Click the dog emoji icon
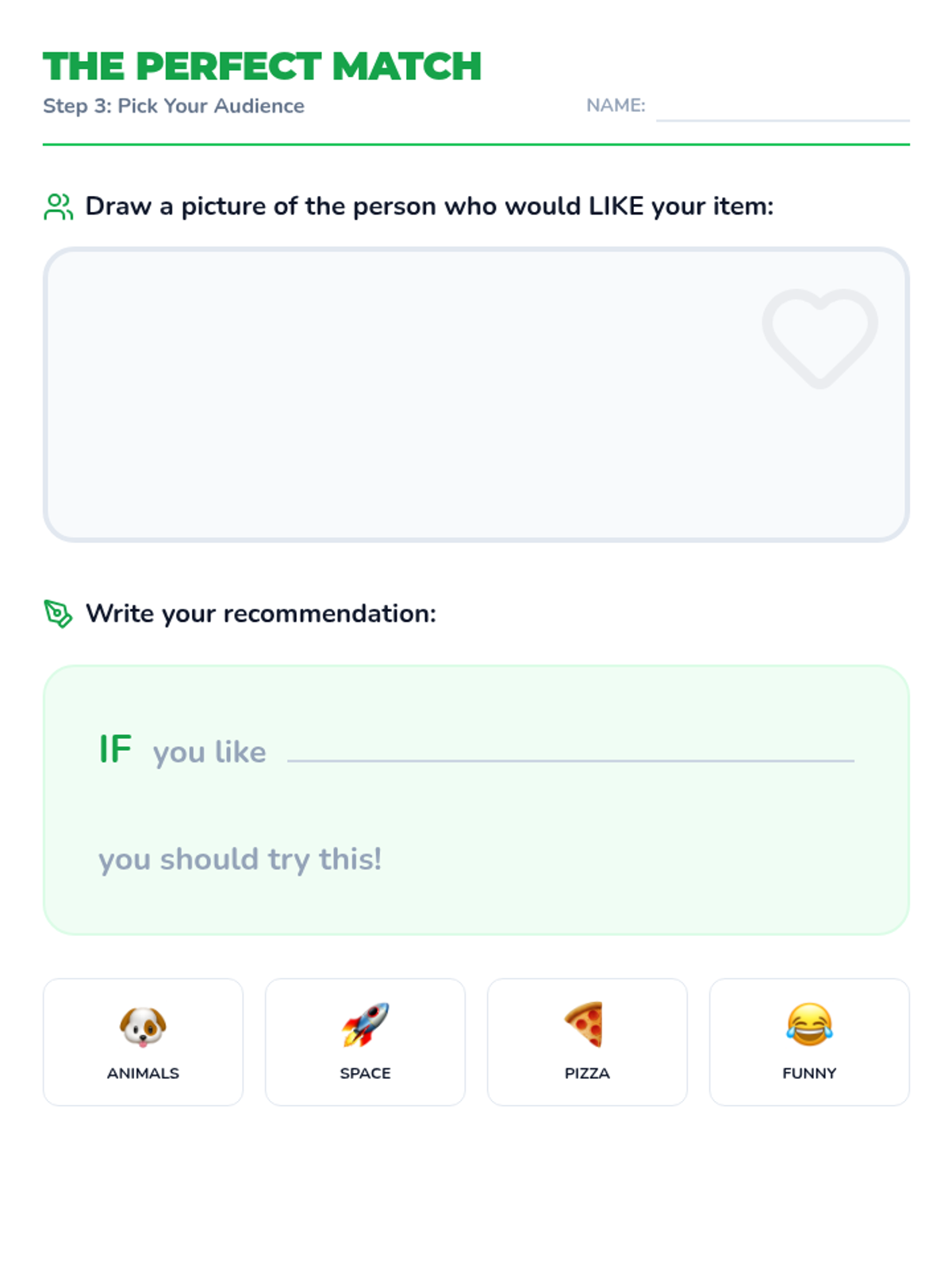 [143, 1025]
